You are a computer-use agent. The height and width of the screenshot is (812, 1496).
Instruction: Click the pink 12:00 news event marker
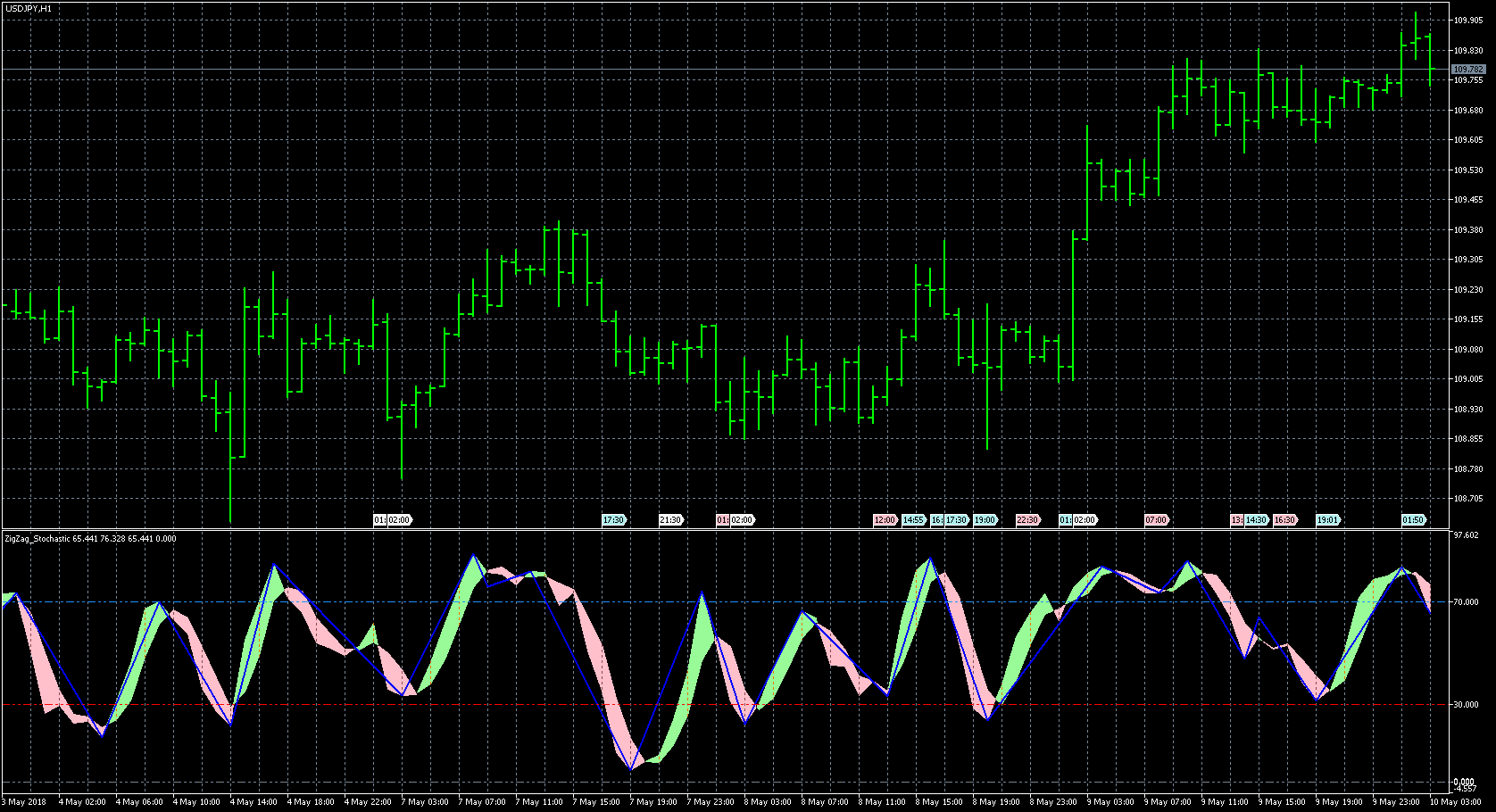pos(885,520)
